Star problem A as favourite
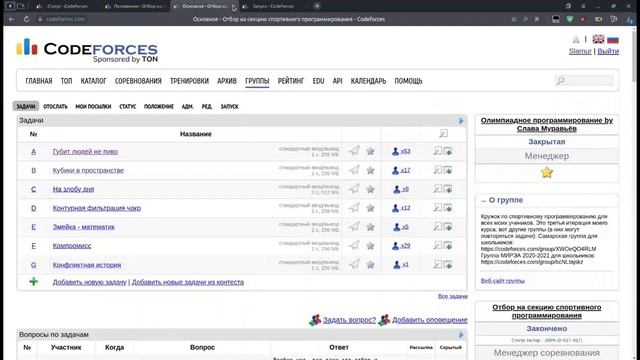Viewport: 640px width, 360px height. pos(370,151)
